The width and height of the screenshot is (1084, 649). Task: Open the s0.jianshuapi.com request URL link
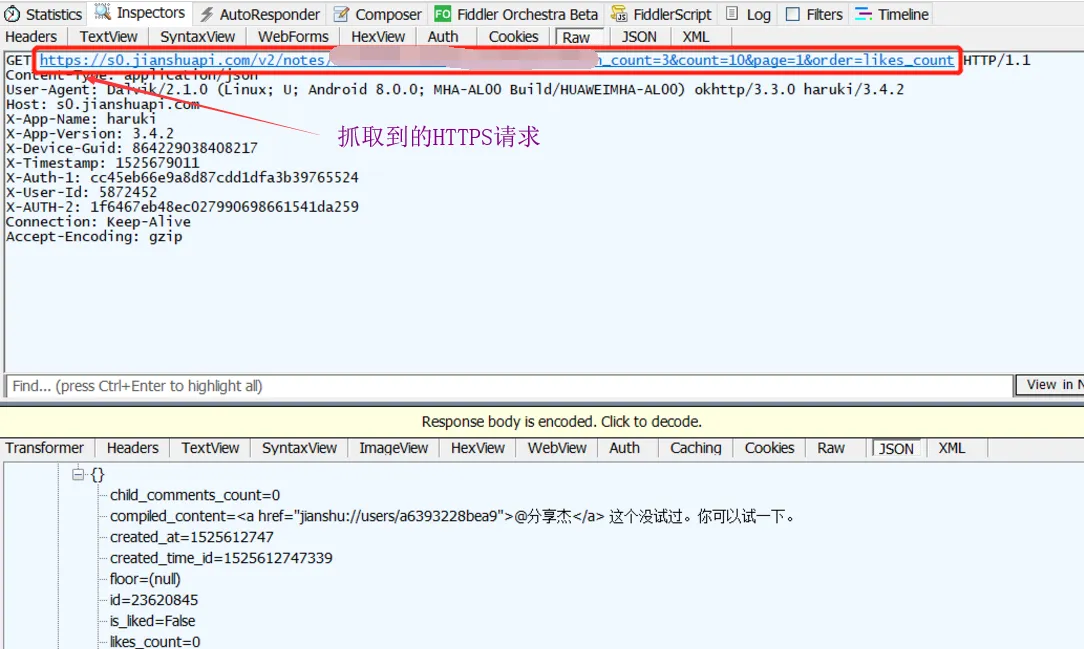pyautogui.click(x=182, y=60)
